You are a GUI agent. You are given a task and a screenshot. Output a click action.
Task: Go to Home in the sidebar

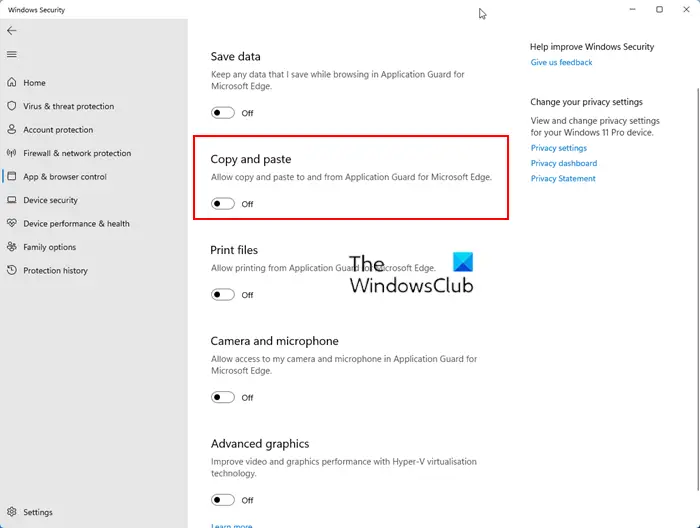[94, 83]
